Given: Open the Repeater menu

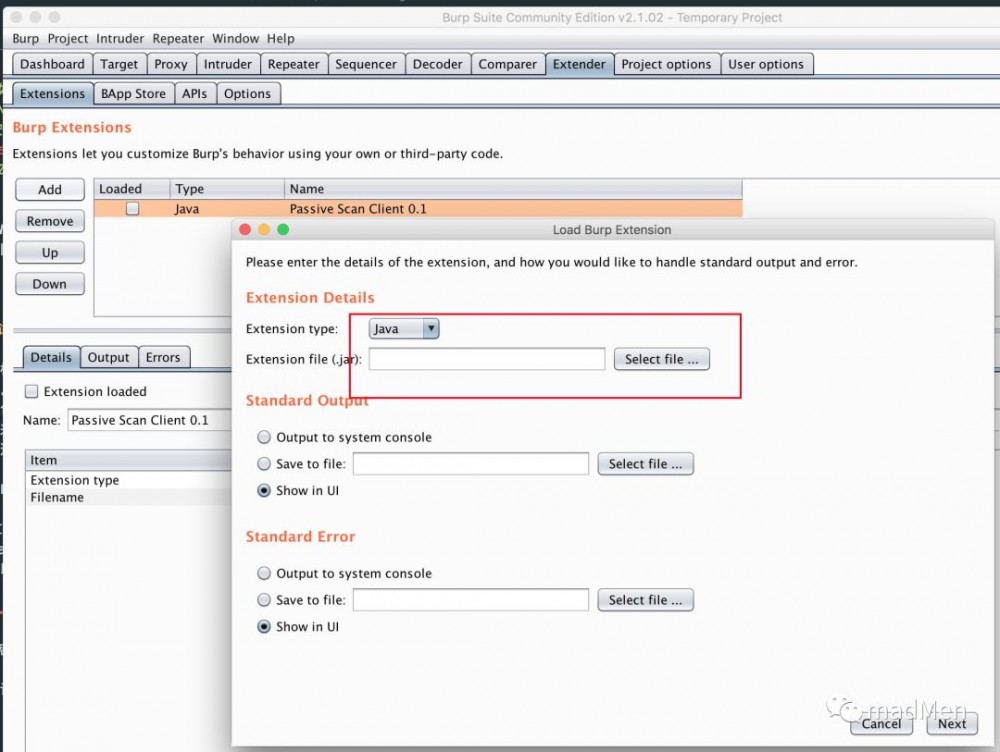Looking at the screenshot, I should [x=178, y=39].
